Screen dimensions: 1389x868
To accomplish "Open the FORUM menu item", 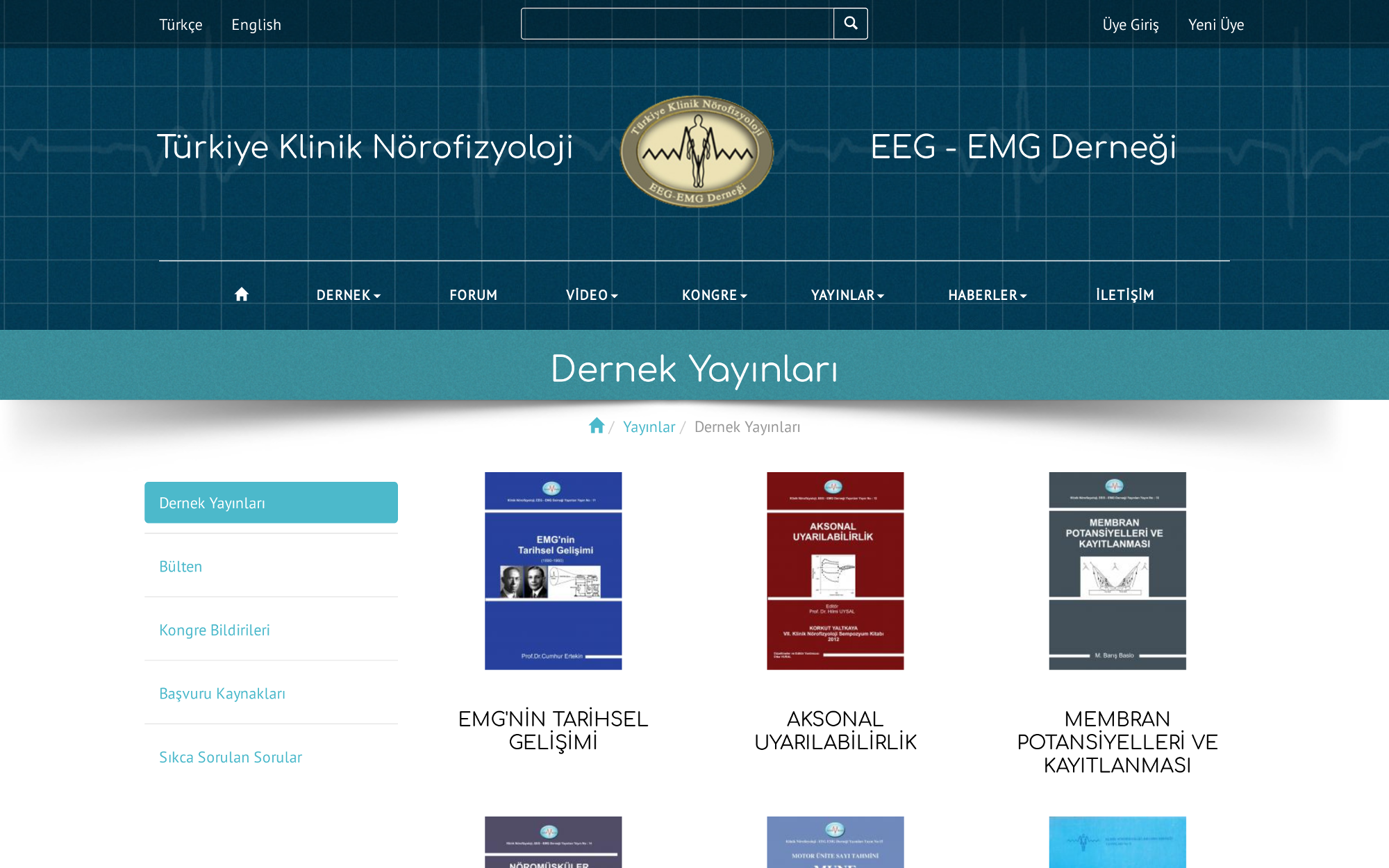I will pos(473,295).
